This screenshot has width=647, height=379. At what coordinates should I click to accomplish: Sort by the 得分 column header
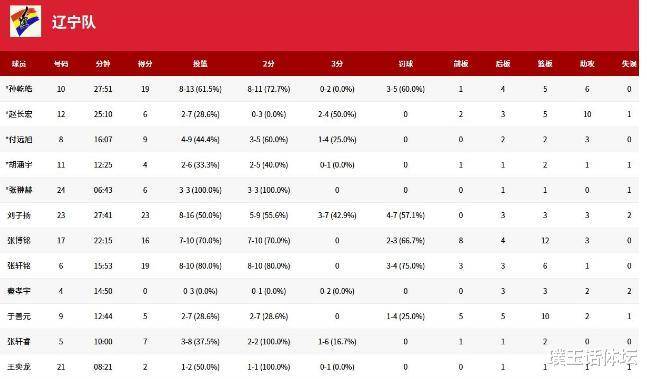[x=145, y=64]
